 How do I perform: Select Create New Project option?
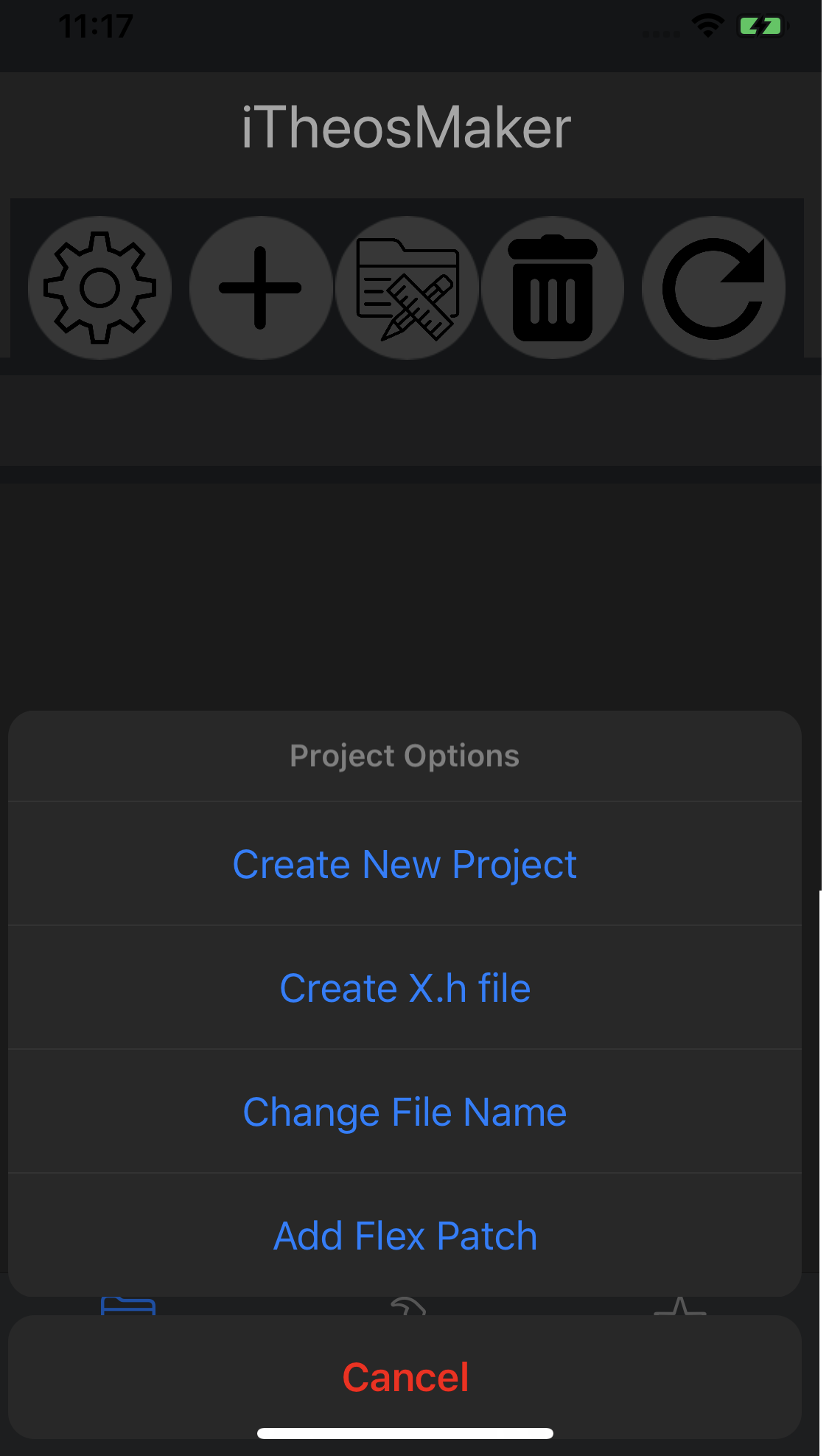coord(405,864)
